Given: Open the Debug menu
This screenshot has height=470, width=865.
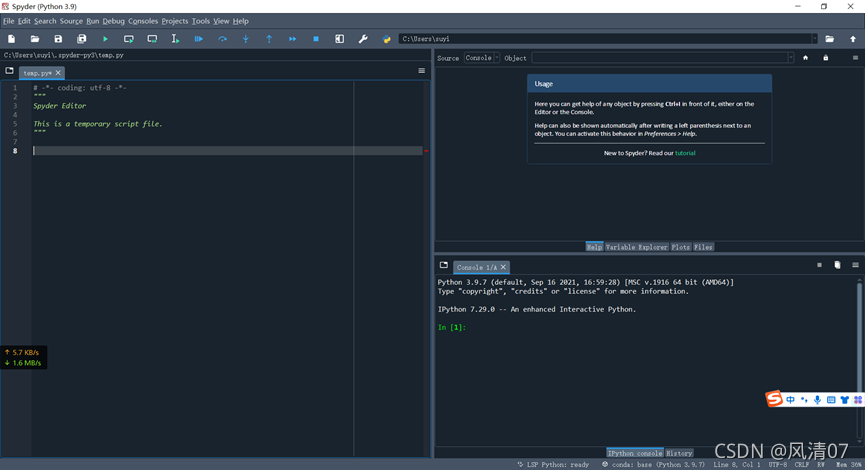Looking at the screenshot, I should point(113,21).
